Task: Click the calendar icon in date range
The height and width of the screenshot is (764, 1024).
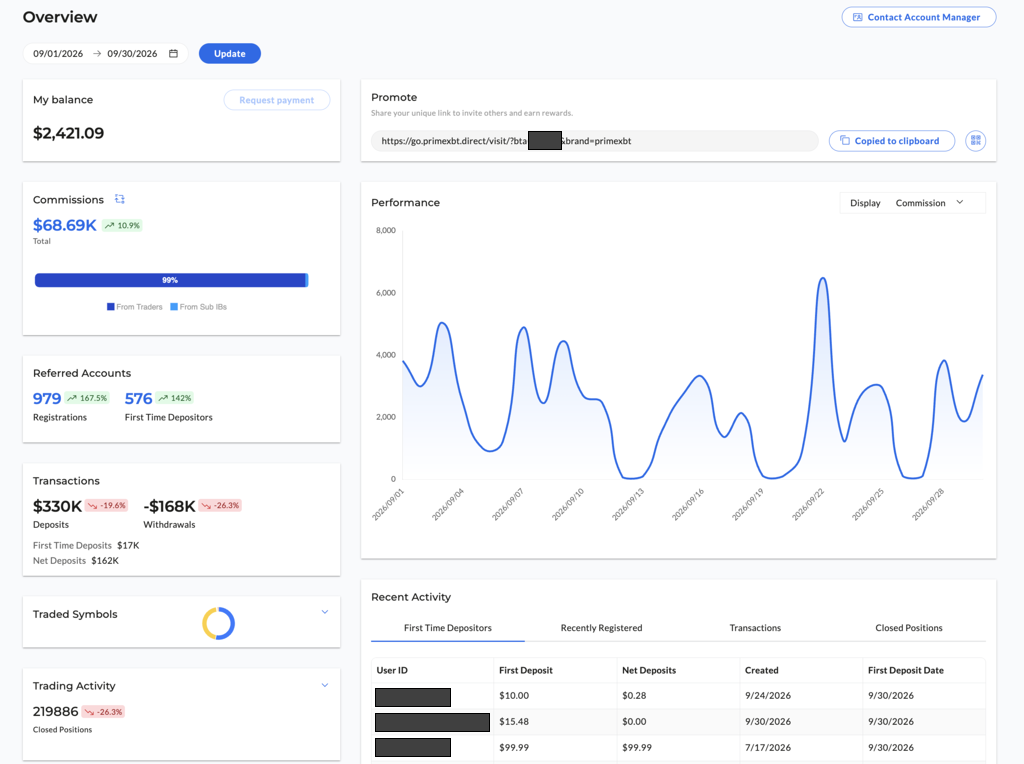Action: tap(173, 54)
